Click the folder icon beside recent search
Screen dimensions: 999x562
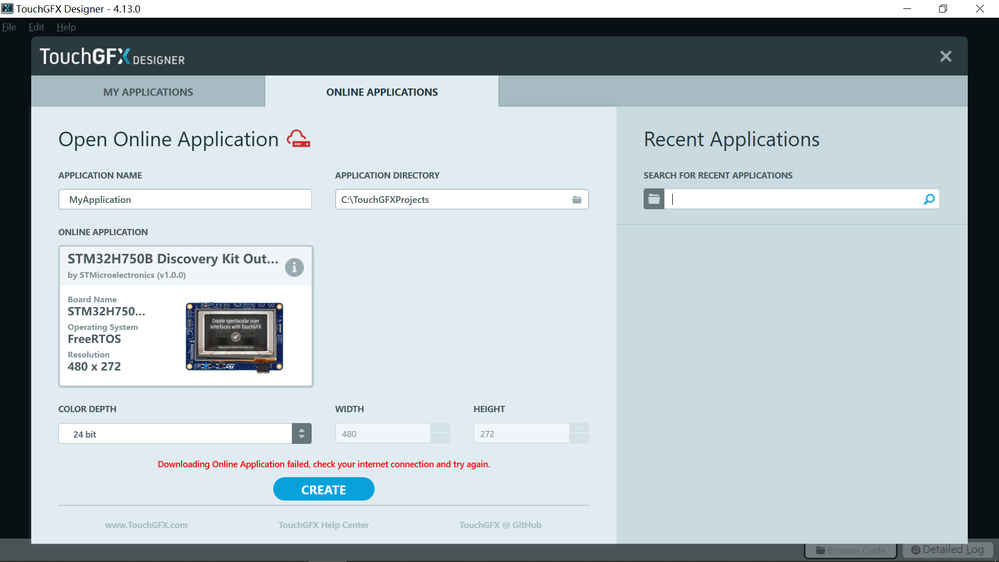click(654, 199)
